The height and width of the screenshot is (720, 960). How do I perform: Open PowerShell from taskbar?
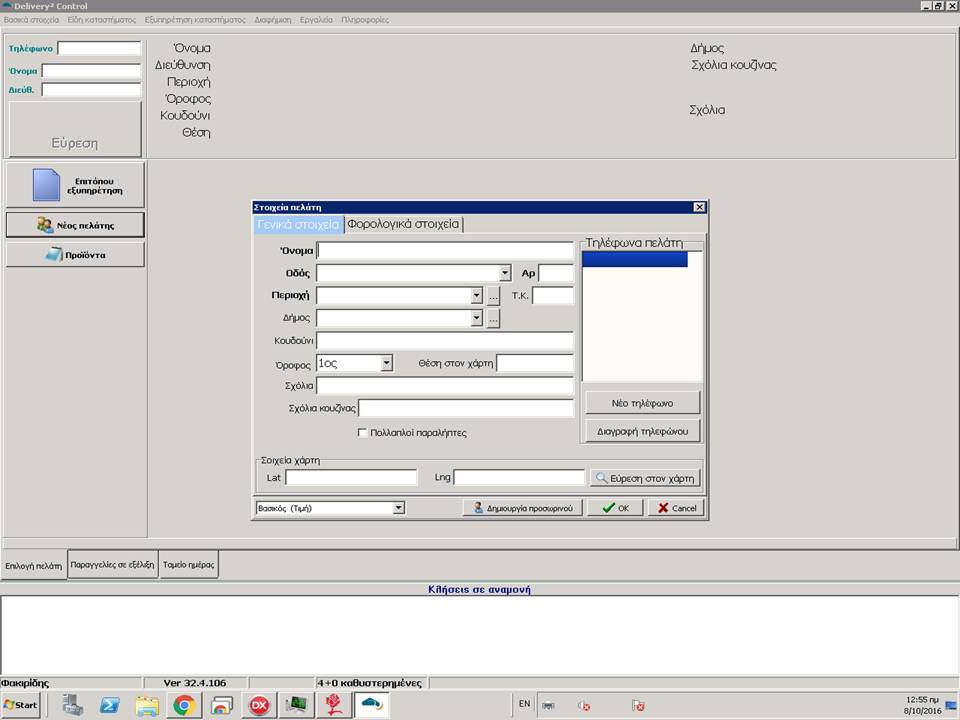(x=110, y=705)
